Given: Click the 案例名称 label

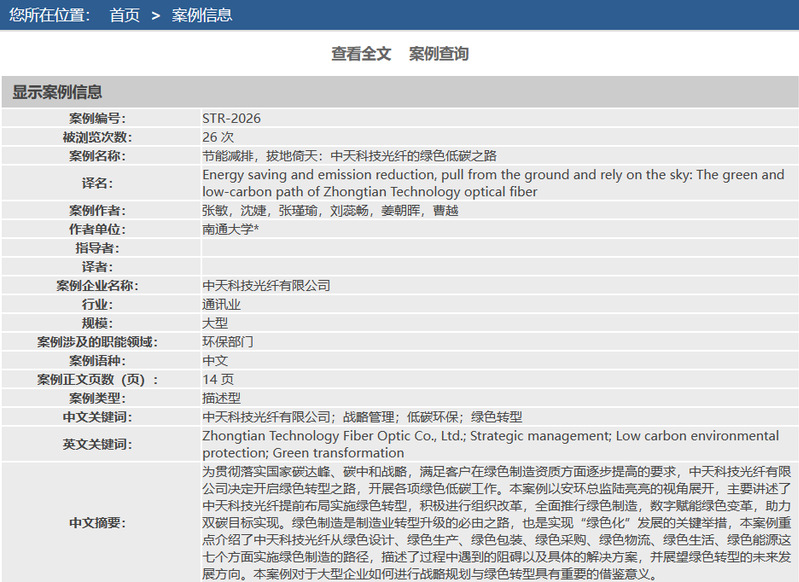Looking at the screenshot, I should tap(97, 156).
